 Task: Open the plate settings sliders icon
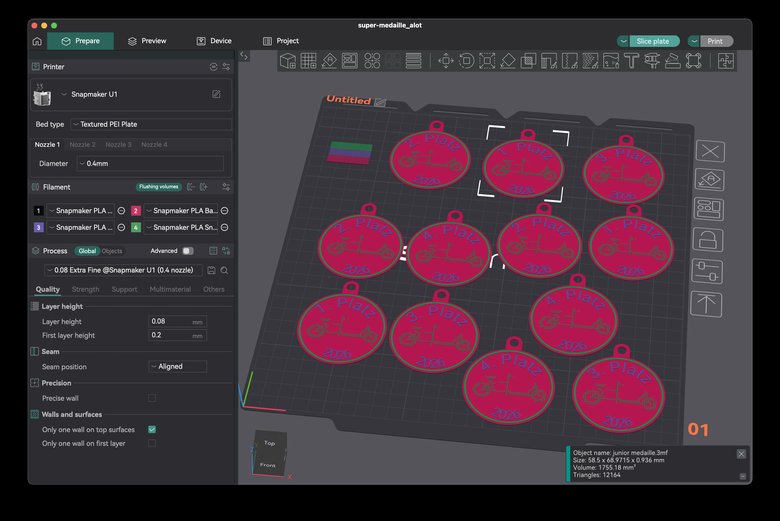[707, 272]
